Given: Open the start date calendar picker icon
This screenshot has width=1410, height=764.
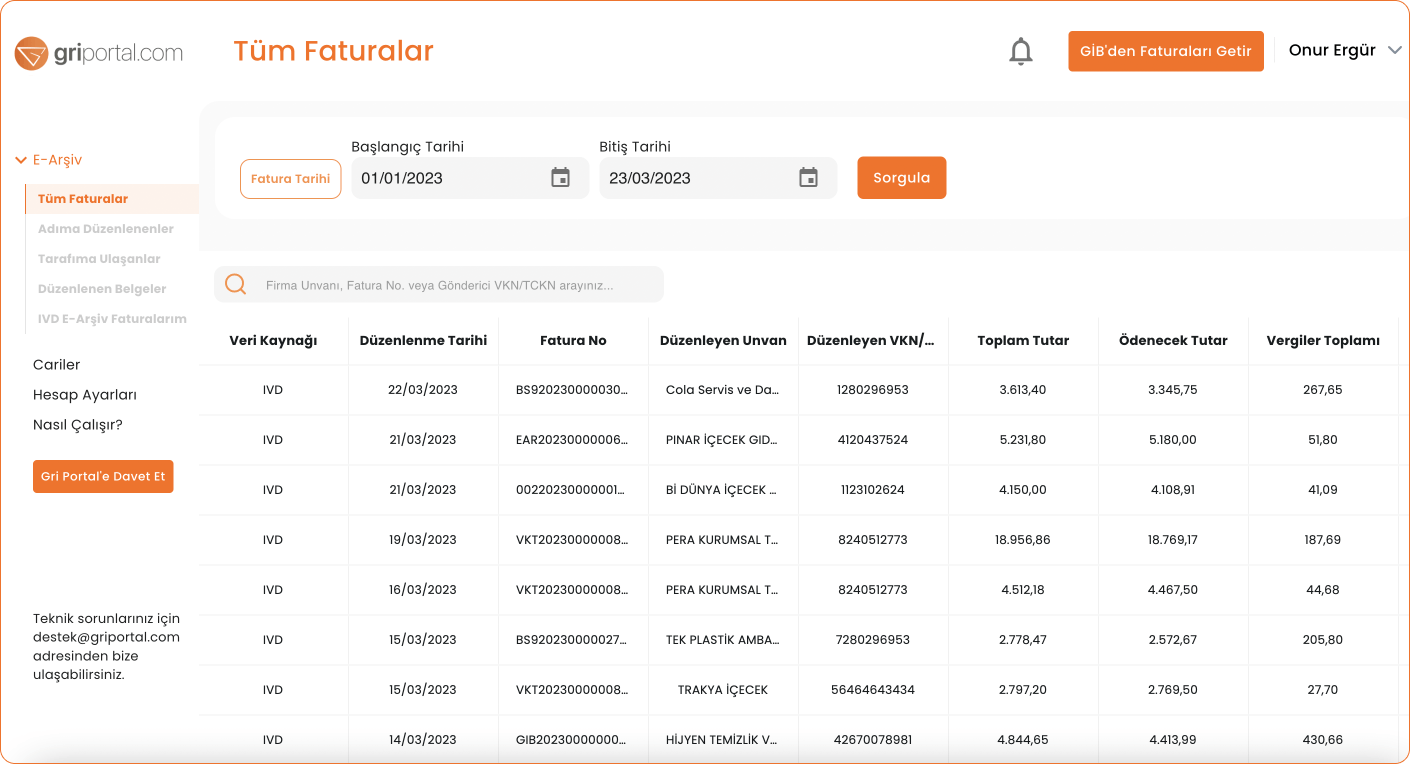Looking at the screenshot, I should tap(560, 178).
